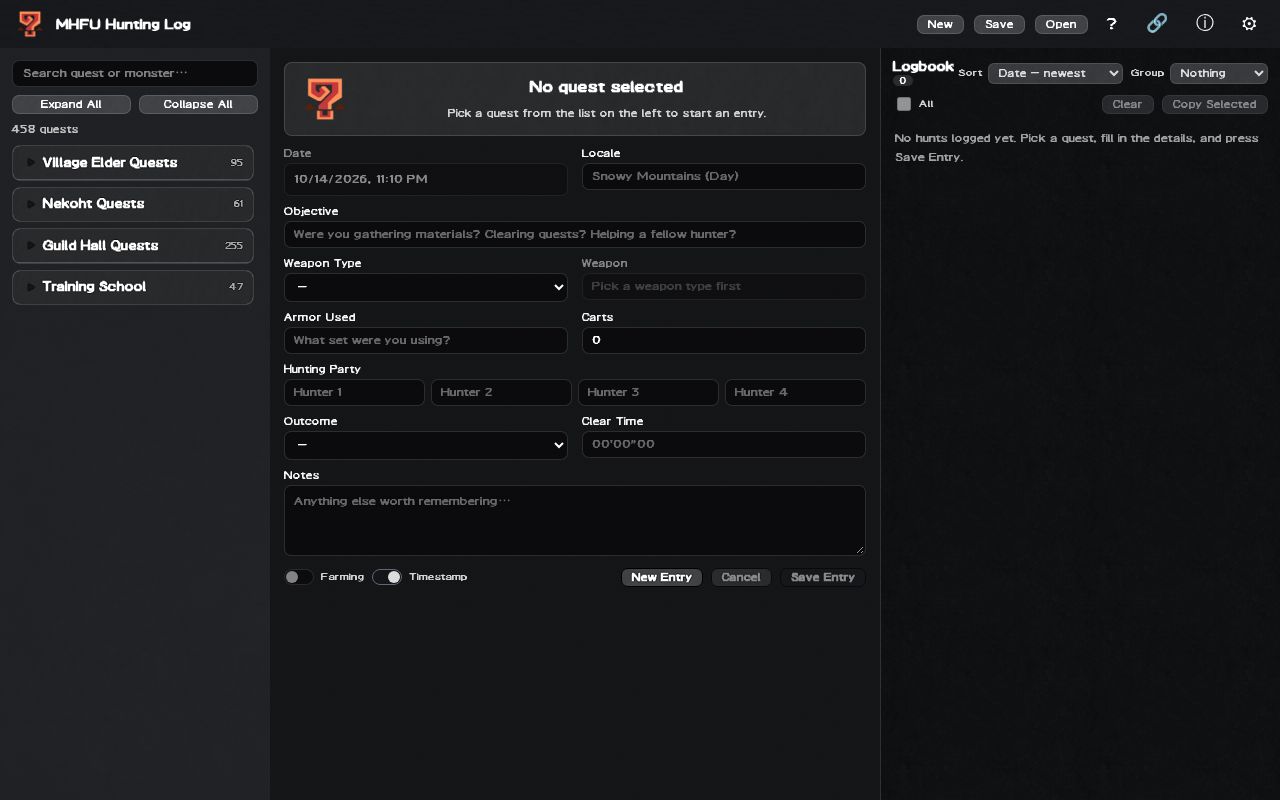Click the Hunter 3 input field
Screen dimensions: 1280x800
[x=648, y=392]
